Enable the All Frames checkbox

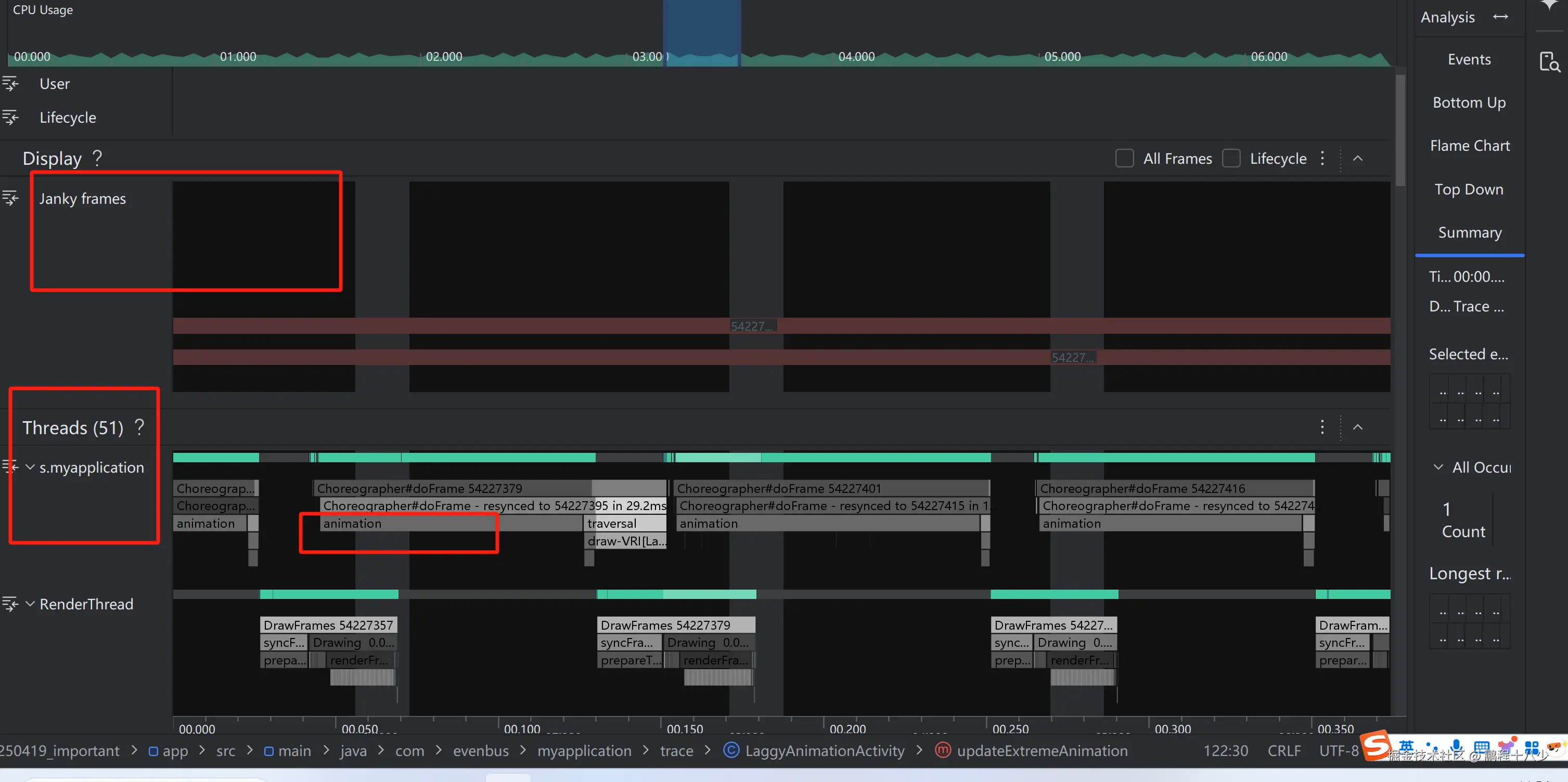click(x=1124, y=158)
